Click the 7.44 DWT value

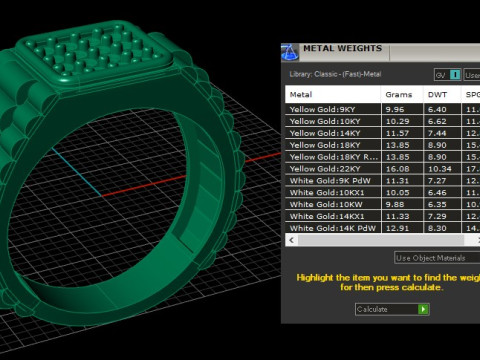[437, 133]
